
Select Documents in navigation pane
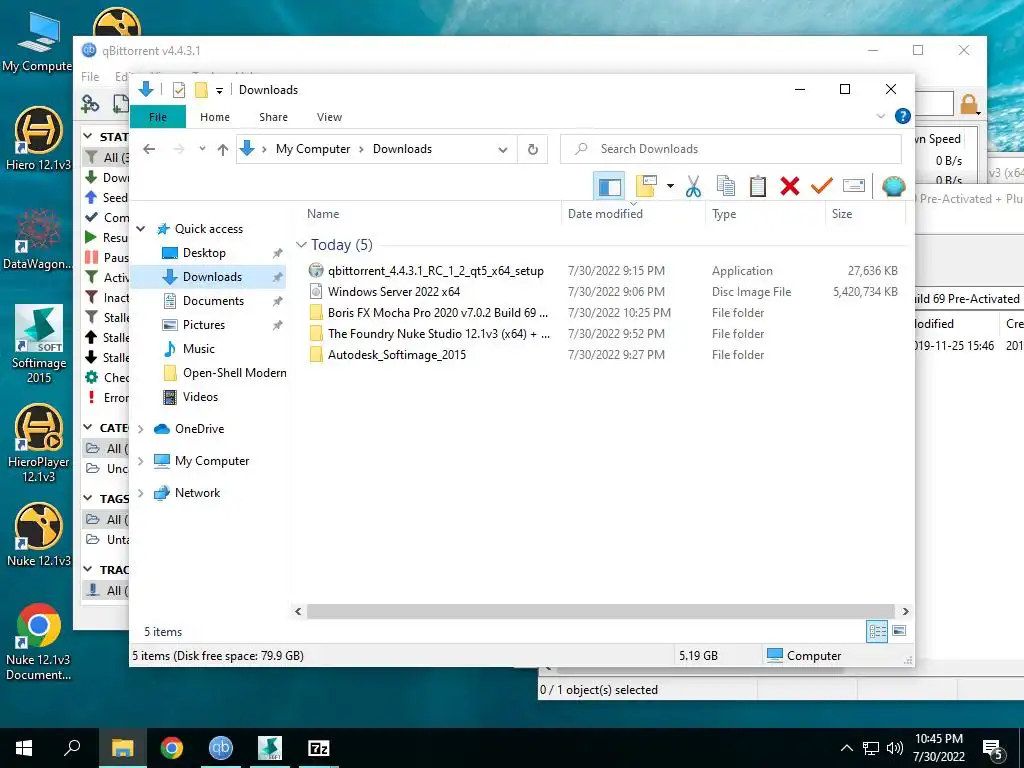(213, 300)
